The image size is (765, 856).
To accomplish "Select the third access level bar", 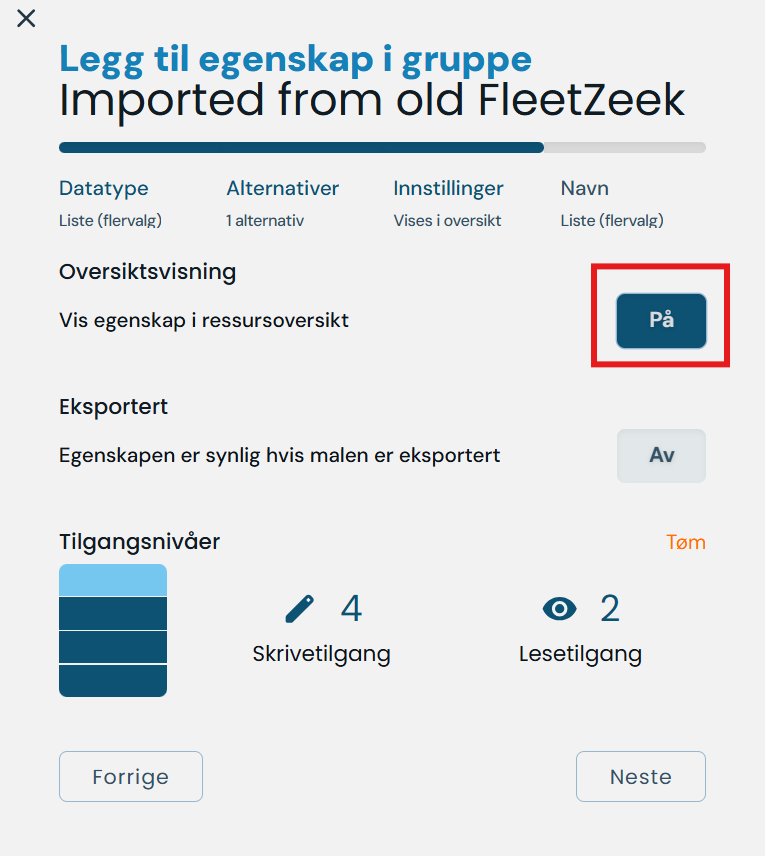I will [x=113, y=647].
